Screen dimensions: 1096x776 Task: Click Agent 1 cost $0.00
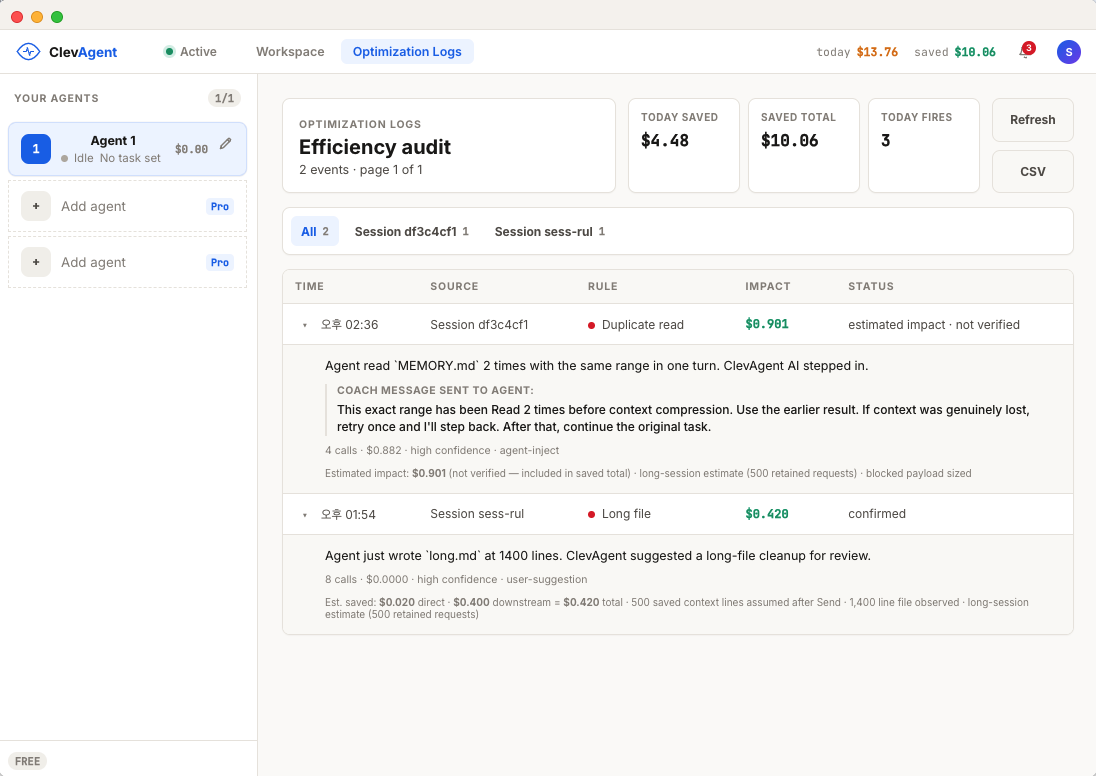pyautogui.click(x=191, y=149)
